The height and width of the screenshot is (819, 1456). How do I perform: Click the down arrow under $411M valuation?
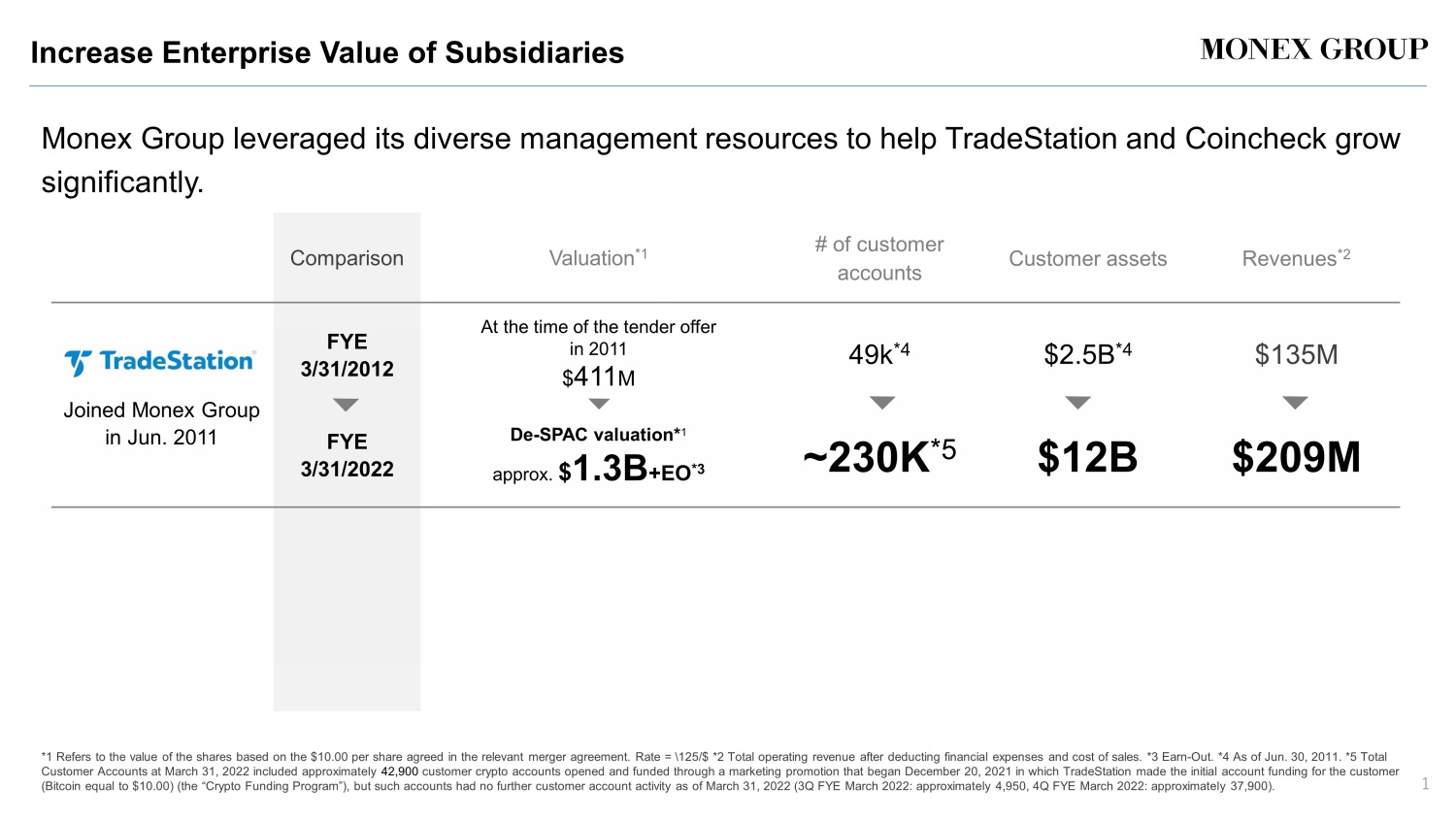click(x=599, y=404)
